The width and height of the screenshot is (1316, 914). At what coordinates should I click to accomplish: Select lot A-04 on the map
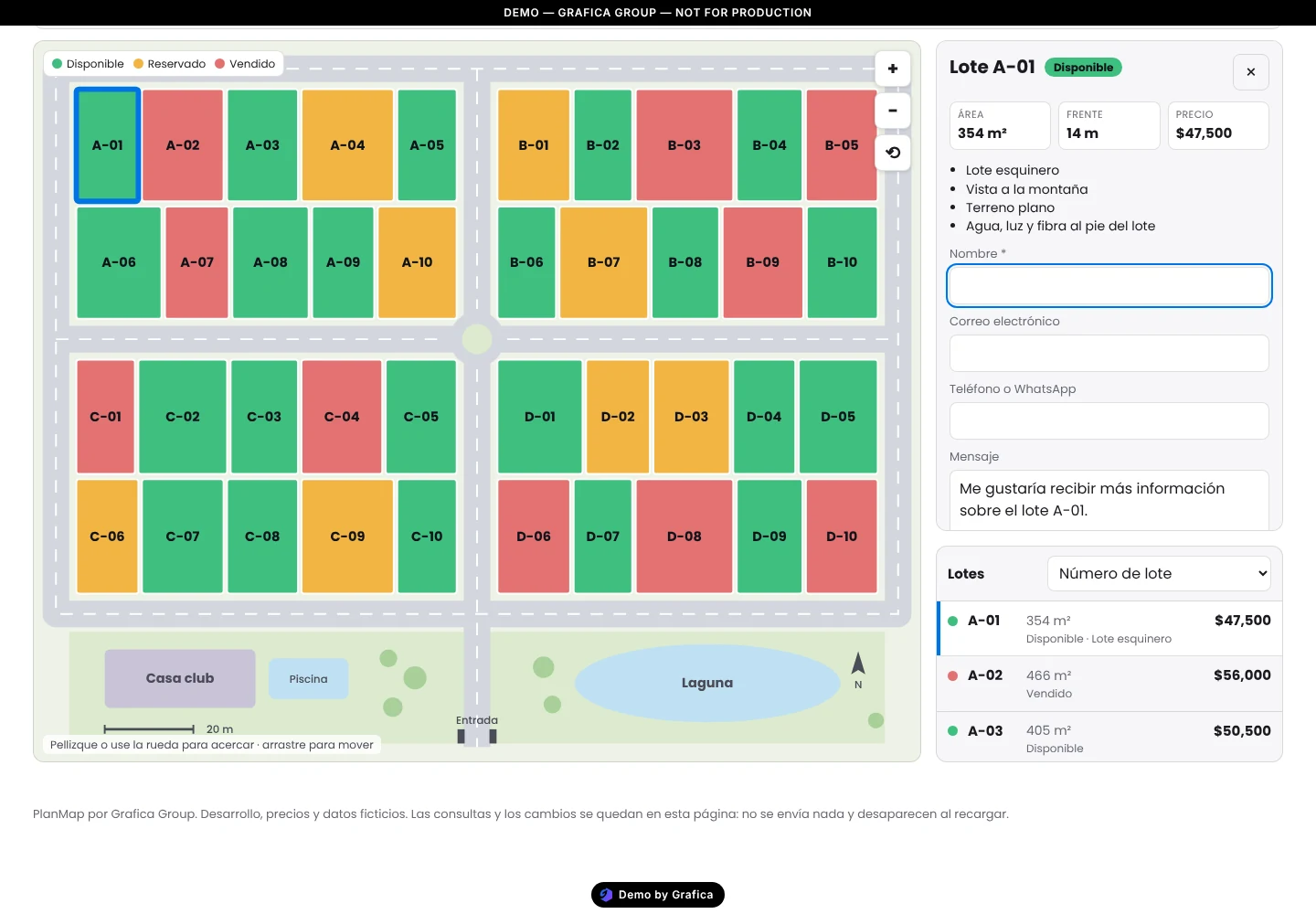coord(347,144)
